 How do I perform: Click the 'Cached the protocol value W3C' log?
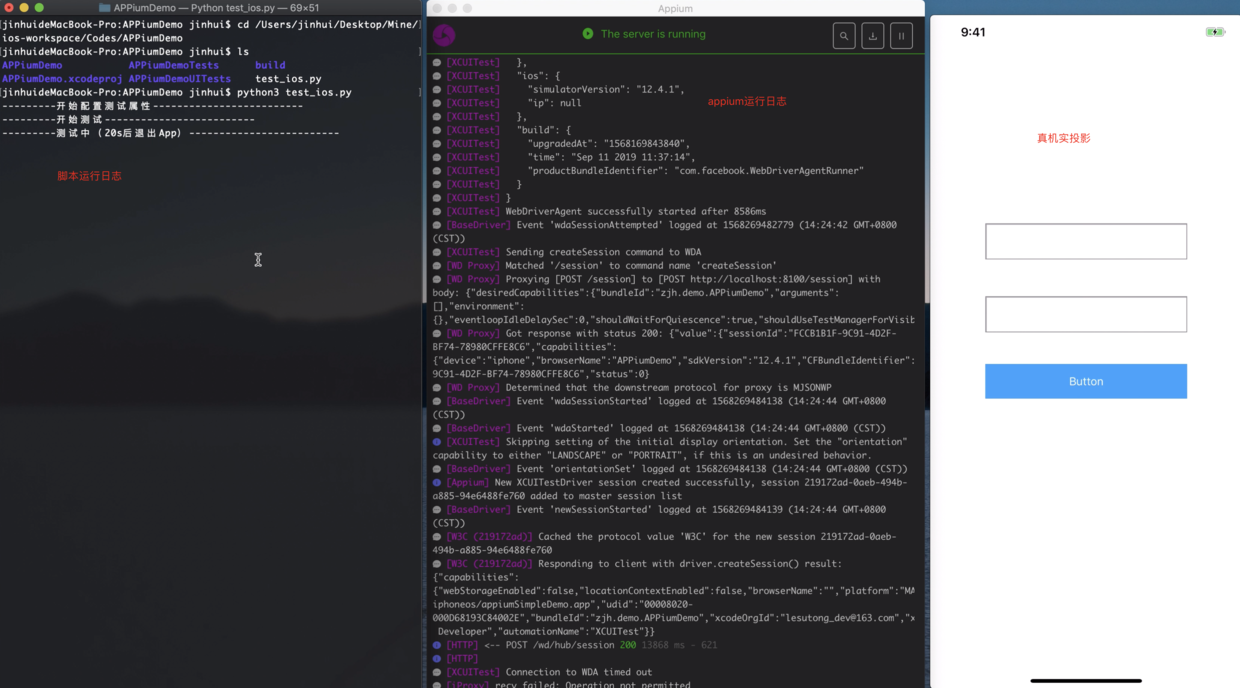click(x=665, y=543)
